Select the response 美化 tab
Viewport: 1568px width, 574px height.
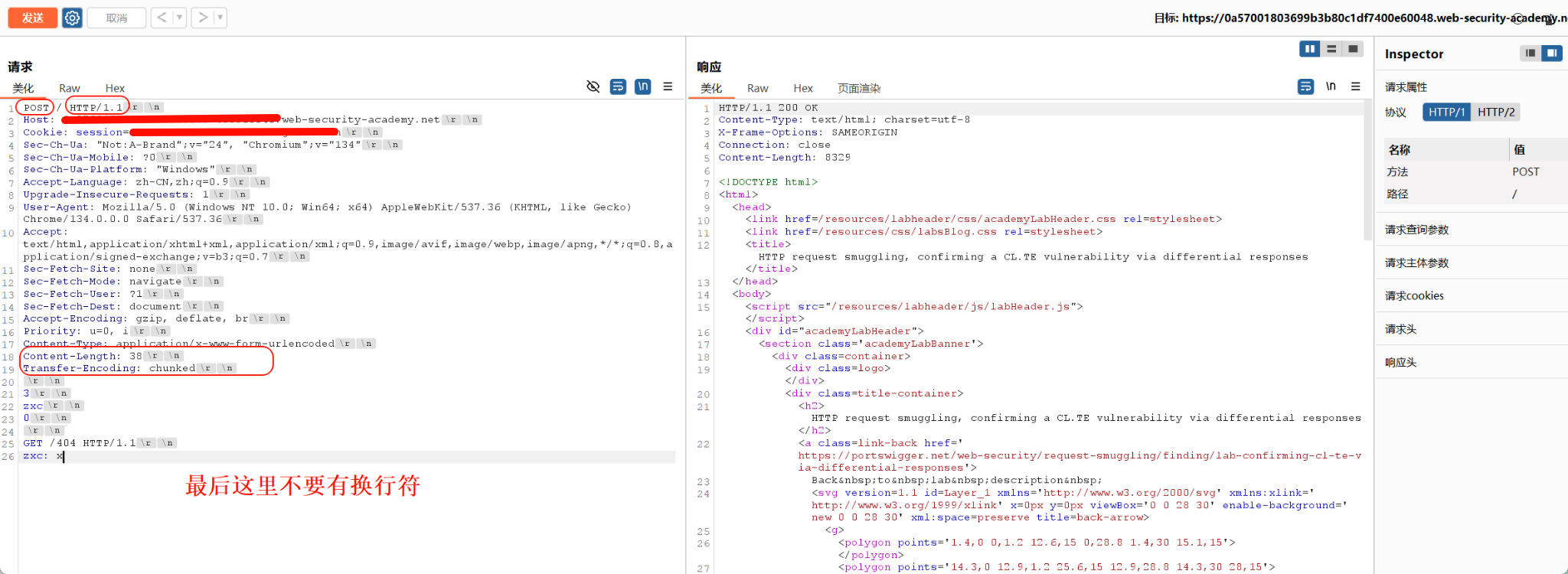(x=711, y=88)
